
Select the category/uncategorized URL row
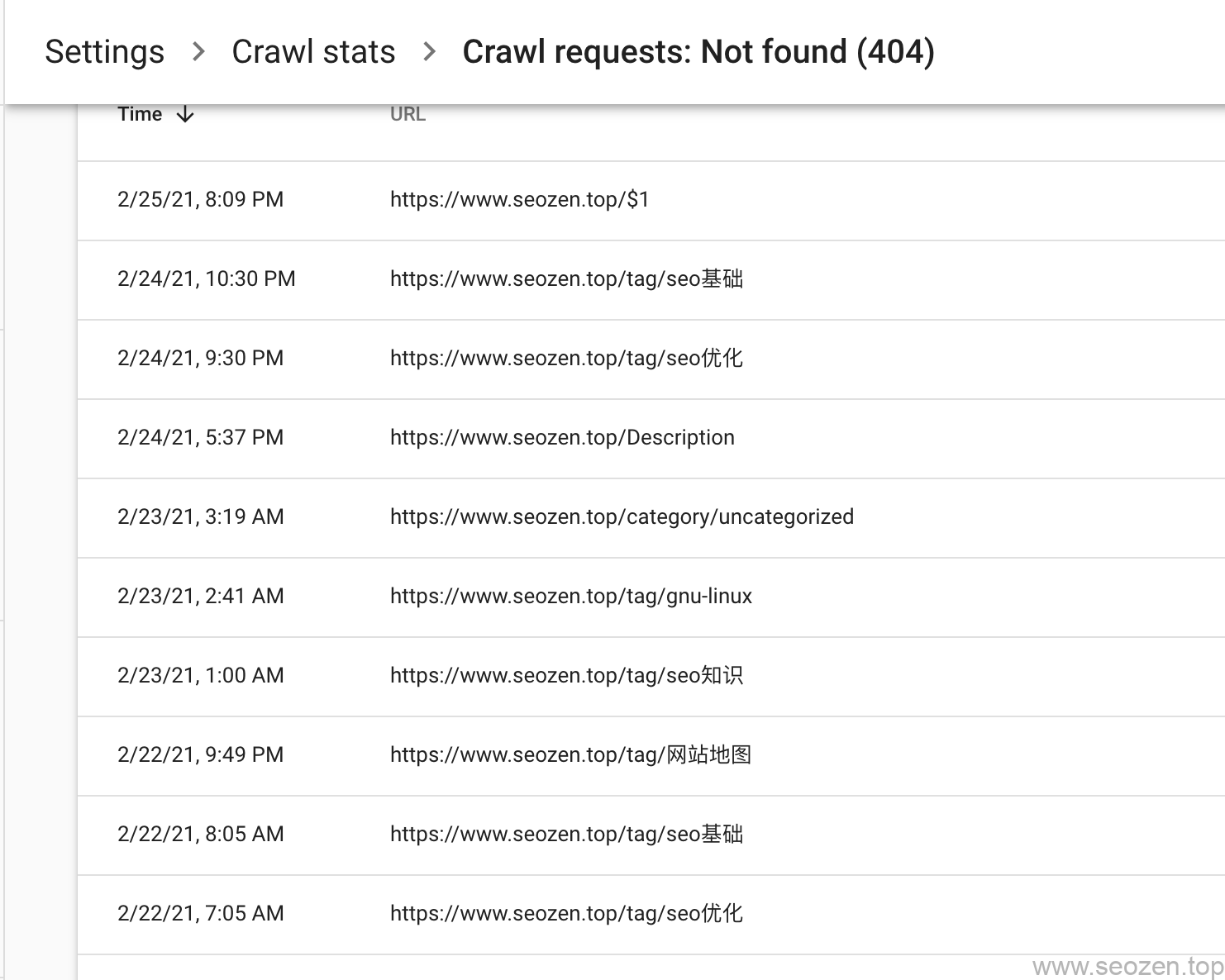[x=622, y=517]
